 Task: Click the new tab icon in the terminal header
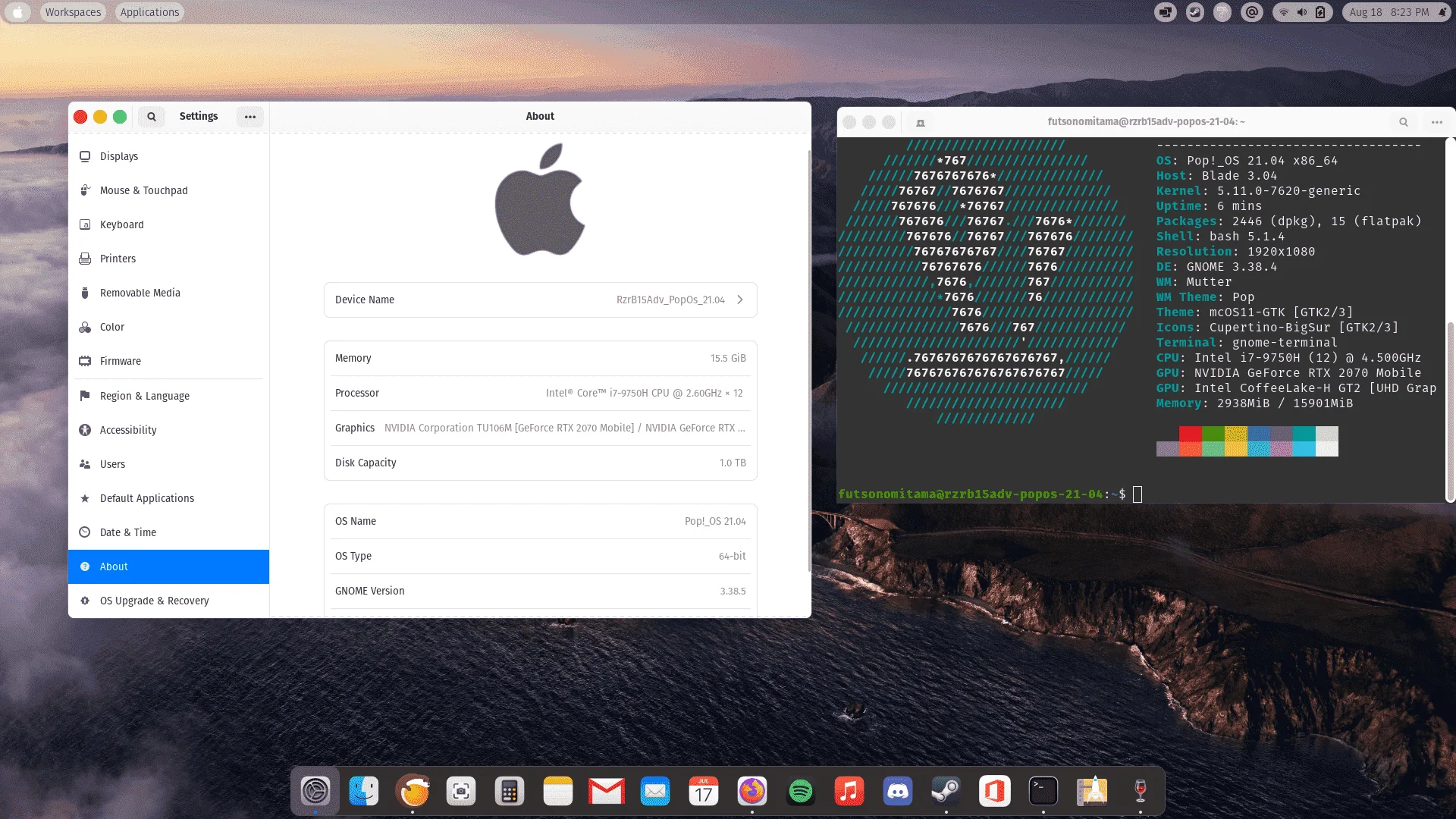coord(921,122)
